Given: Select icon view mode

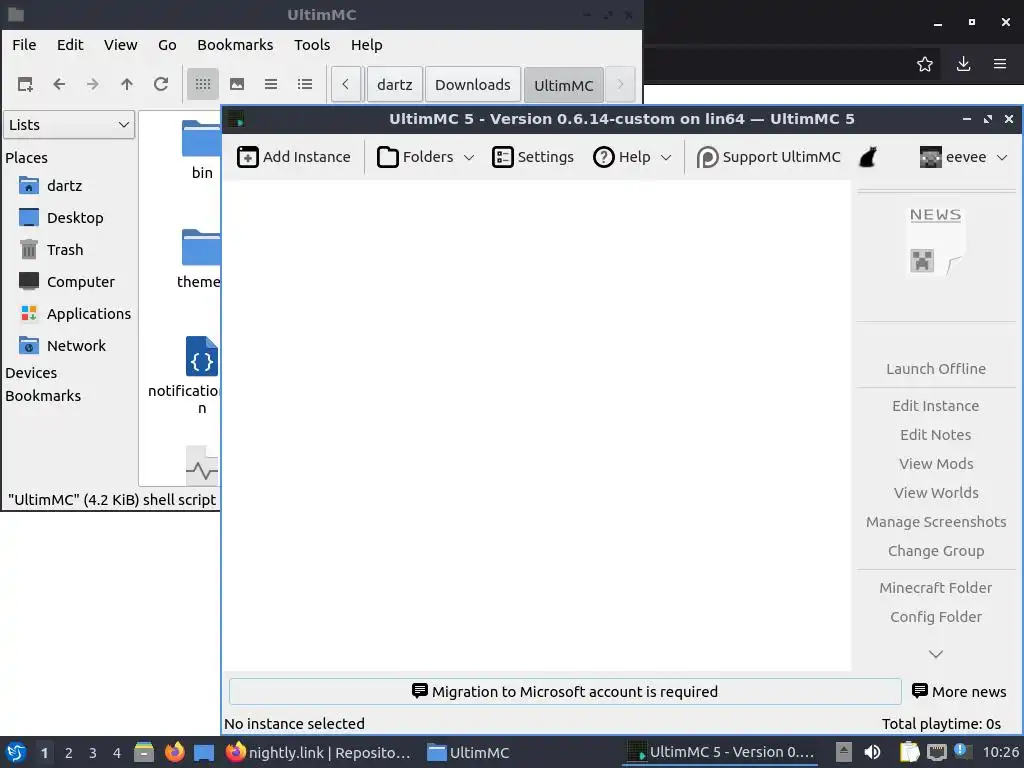Looking at the screenshot, I should (203, 84).
